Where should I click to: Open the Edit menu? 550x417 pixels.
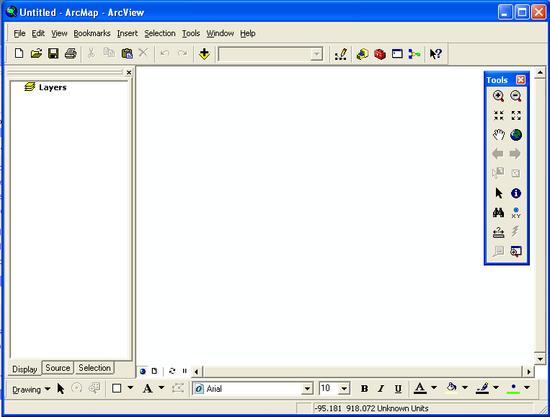pyautogui.click(x=38, y=33)
